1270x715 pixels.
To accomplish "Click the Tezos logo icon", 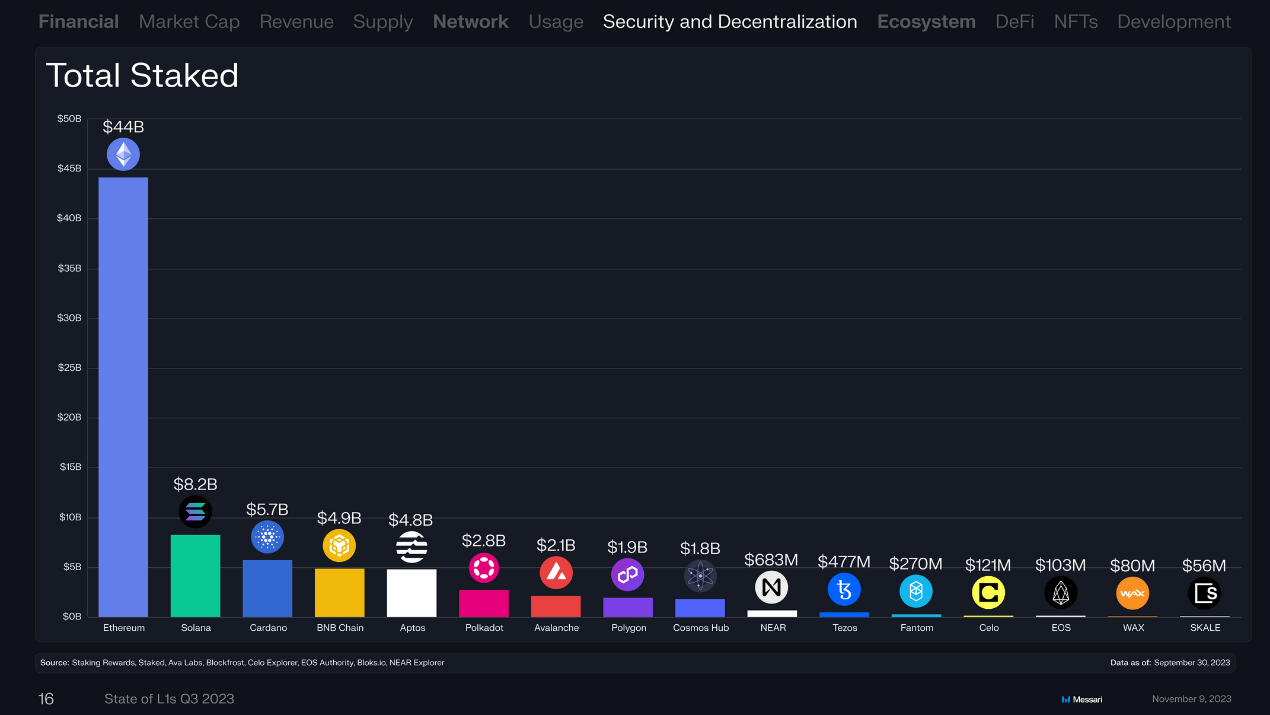I will click(844, 590).
